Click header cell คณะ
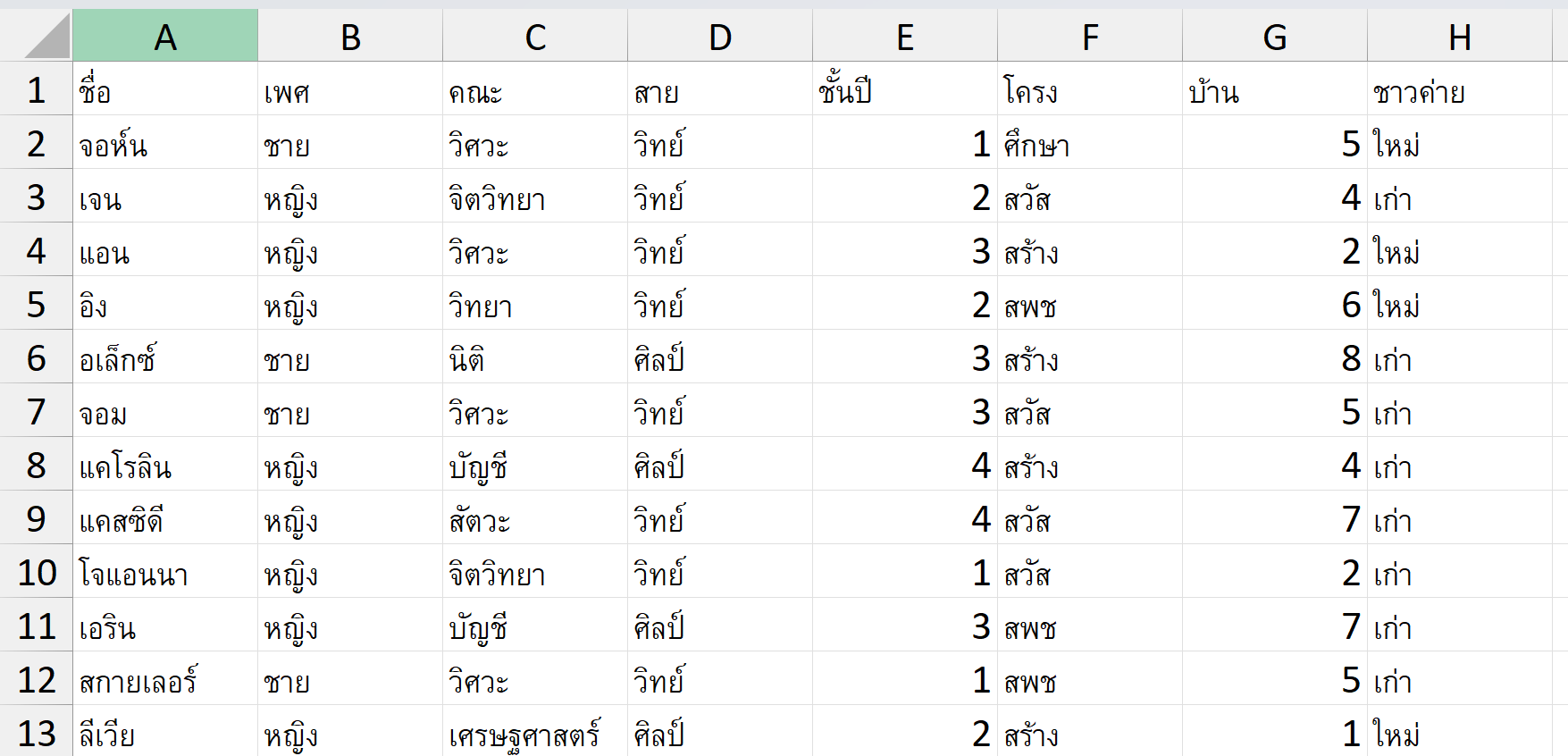The height and width of the screenshot is (756, 1568). 535,88
